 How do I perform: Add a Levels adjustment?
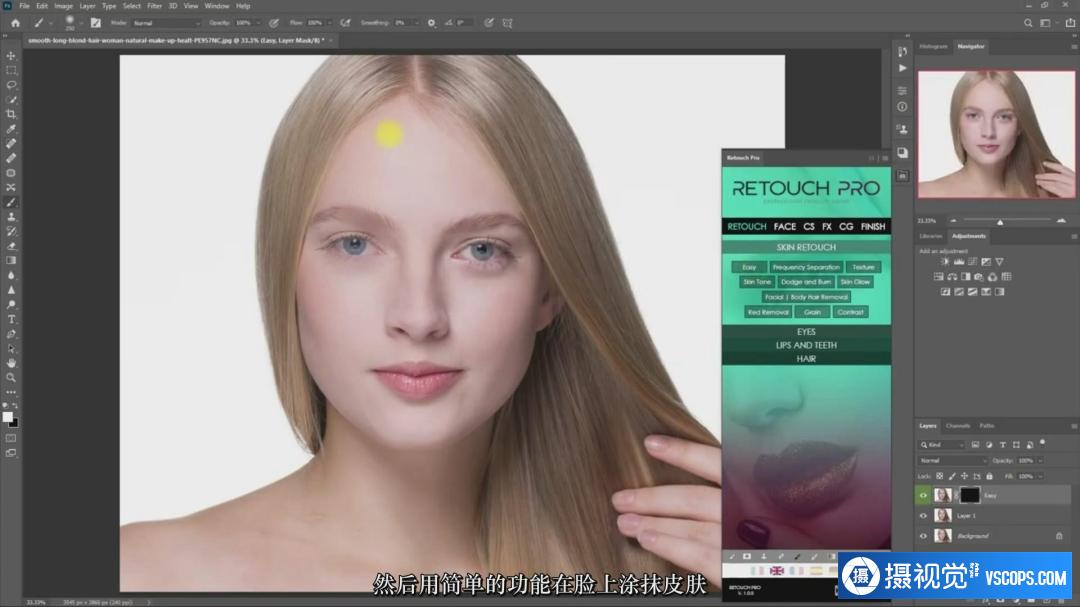coord(958,262)
